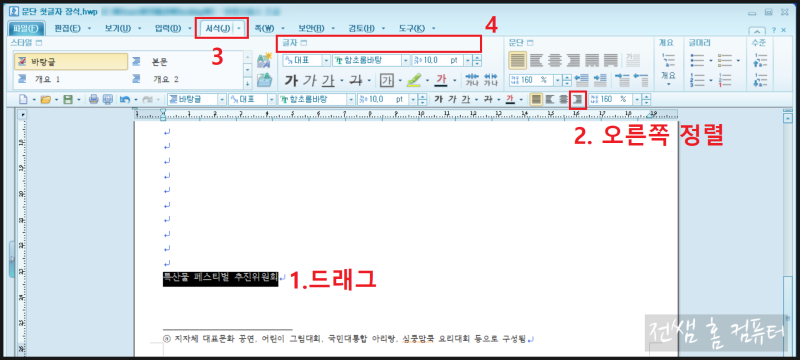Click the New document icon
The image size is (800, 360).
[23, 99]
